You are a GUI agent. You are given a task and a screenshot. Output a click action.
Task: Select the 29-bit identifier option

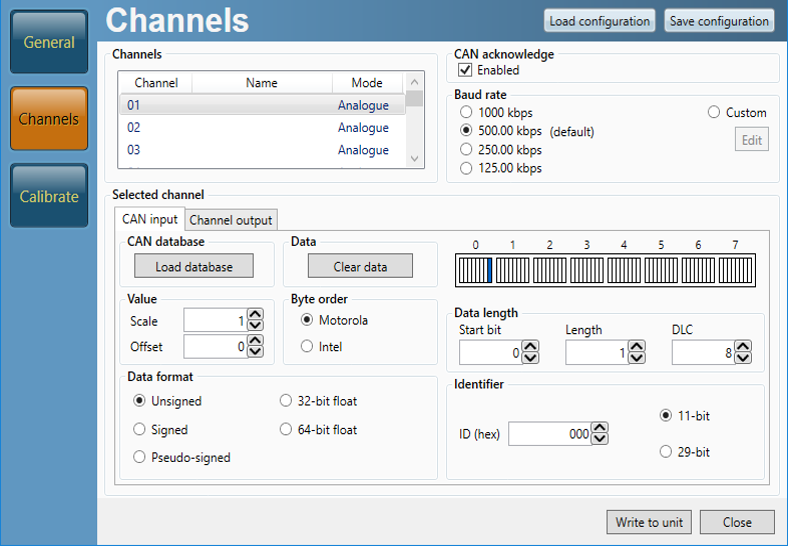pos(666,452)
